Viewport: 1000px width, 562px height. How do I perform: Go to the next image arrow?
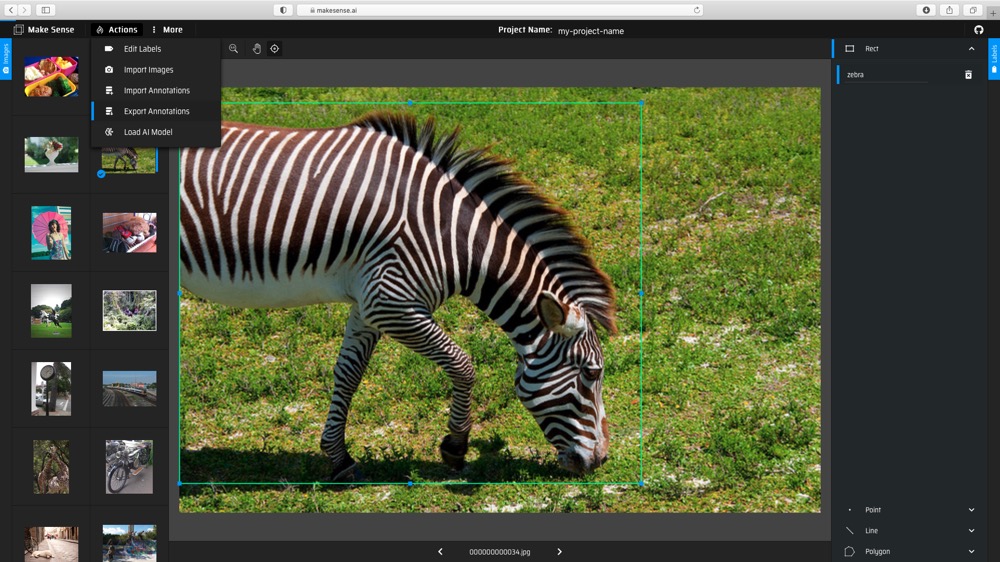559,552
